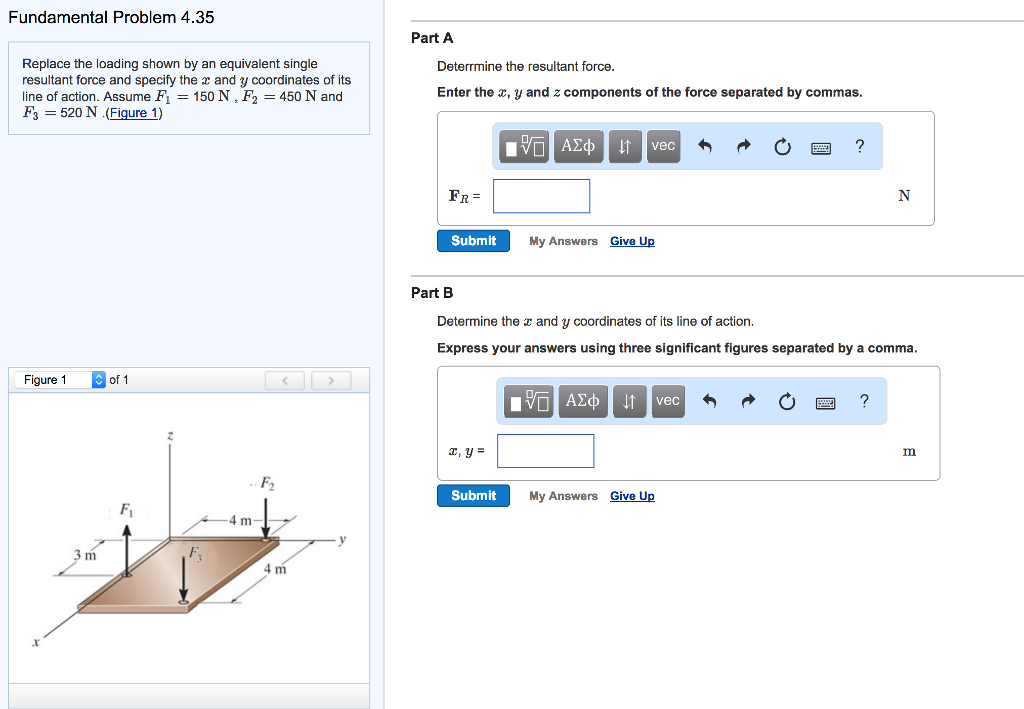Image resolution: width=1024 pixels, height=709 pixels.
Task: Click the vec button in Part B toolbar
Action: pyautogui.click(x=668, y=402)
